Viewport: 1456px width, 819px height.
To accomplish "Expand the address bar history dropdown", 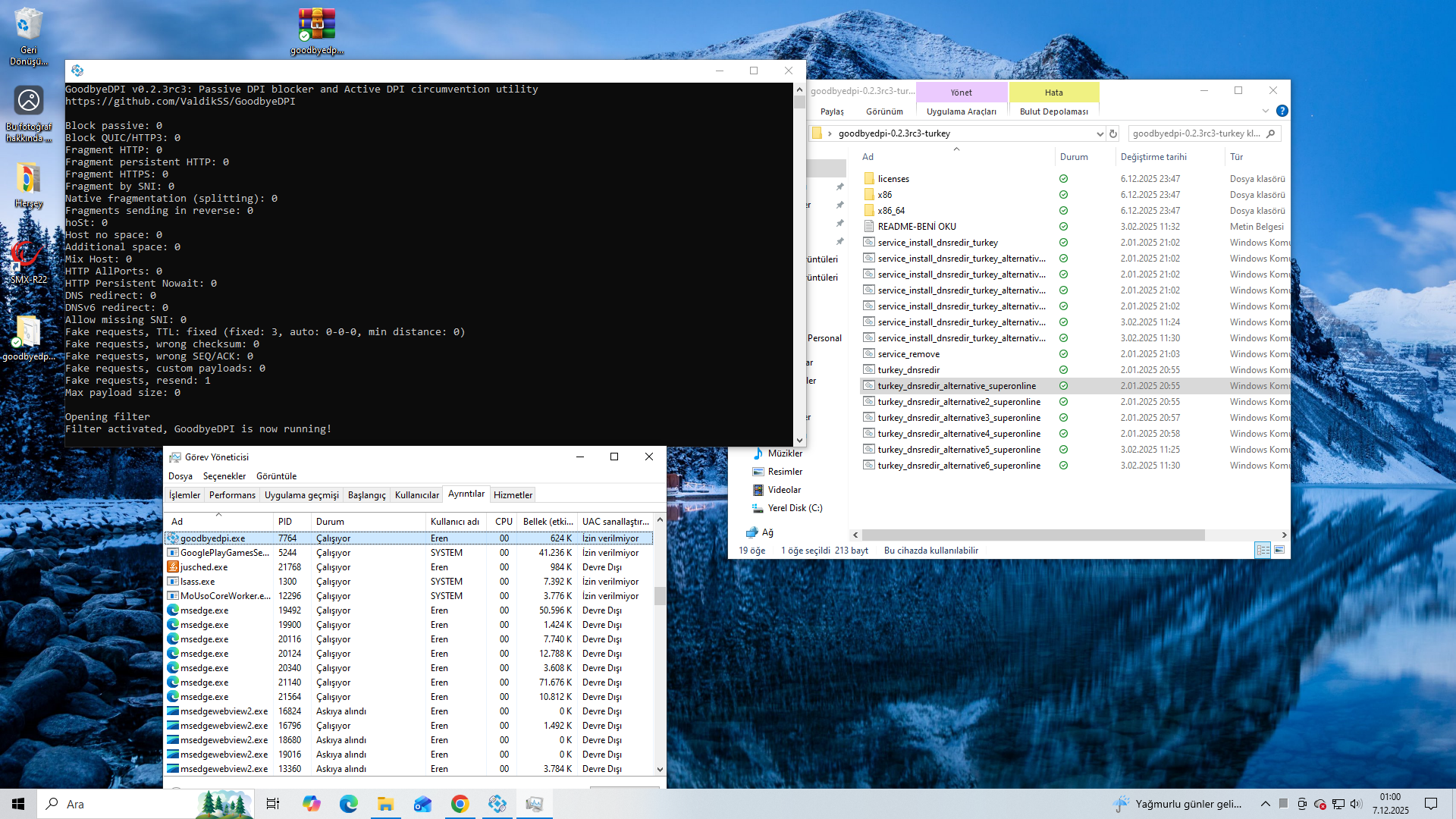I will pos(1100,133).
